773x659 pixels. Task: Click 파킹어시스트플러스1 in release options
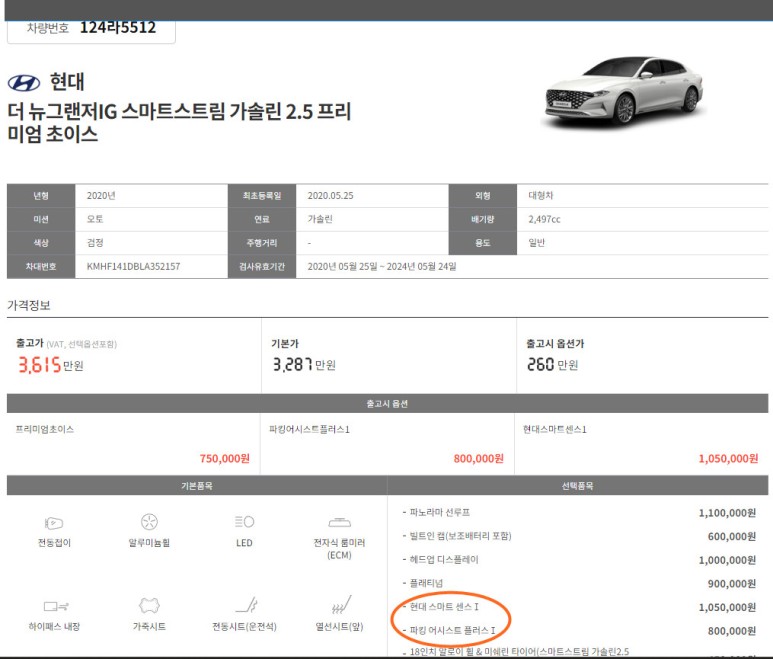point(309,429)
